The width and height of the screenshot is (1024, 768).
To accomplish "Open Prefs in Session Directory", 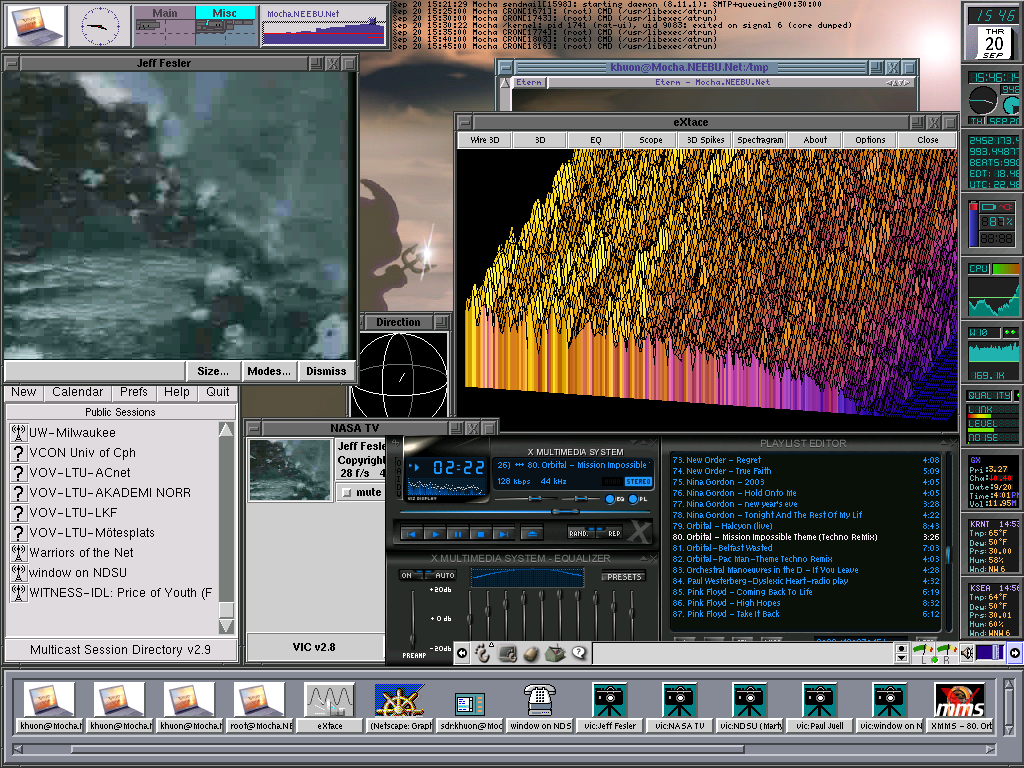I will pyautogui.click(x=134, y=392).
